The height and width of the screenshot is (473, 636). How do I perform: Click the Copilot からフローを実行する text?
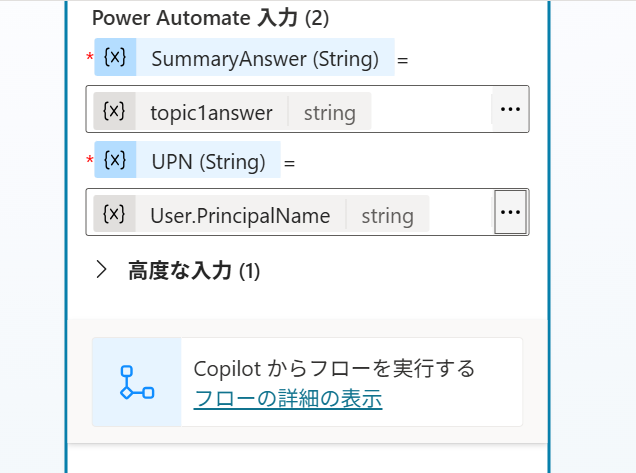click(334, 368)
